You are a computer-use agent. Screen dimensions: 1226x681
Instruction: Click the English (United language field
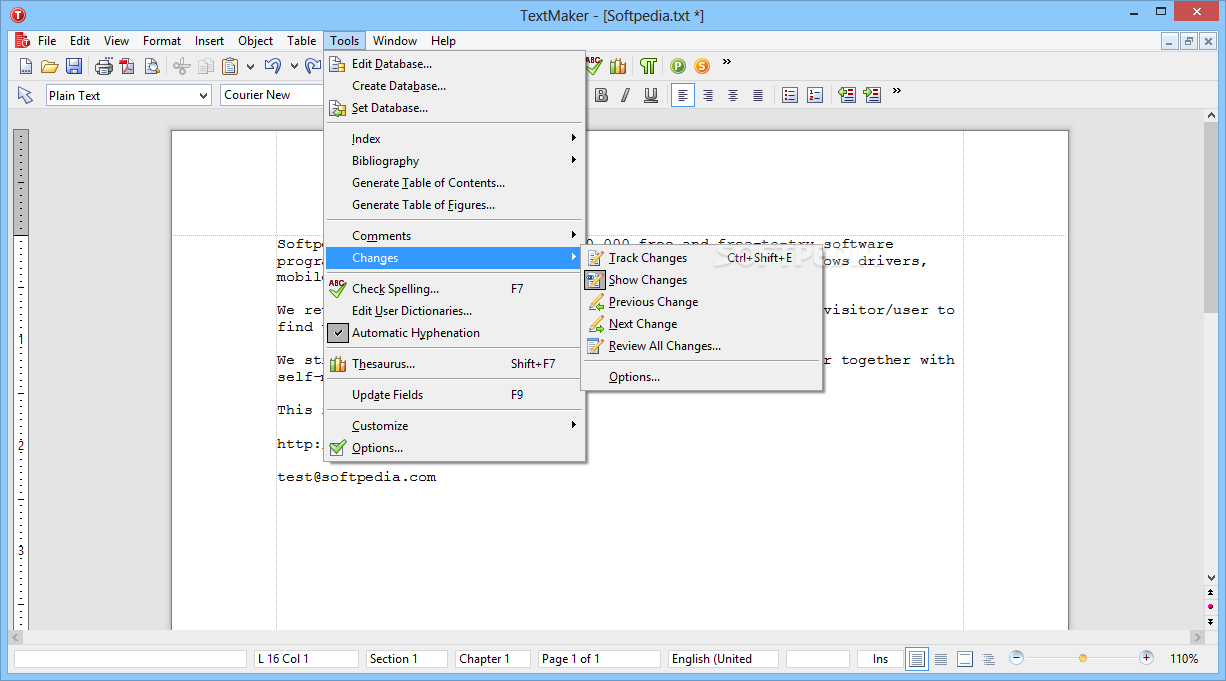(723, 658)
